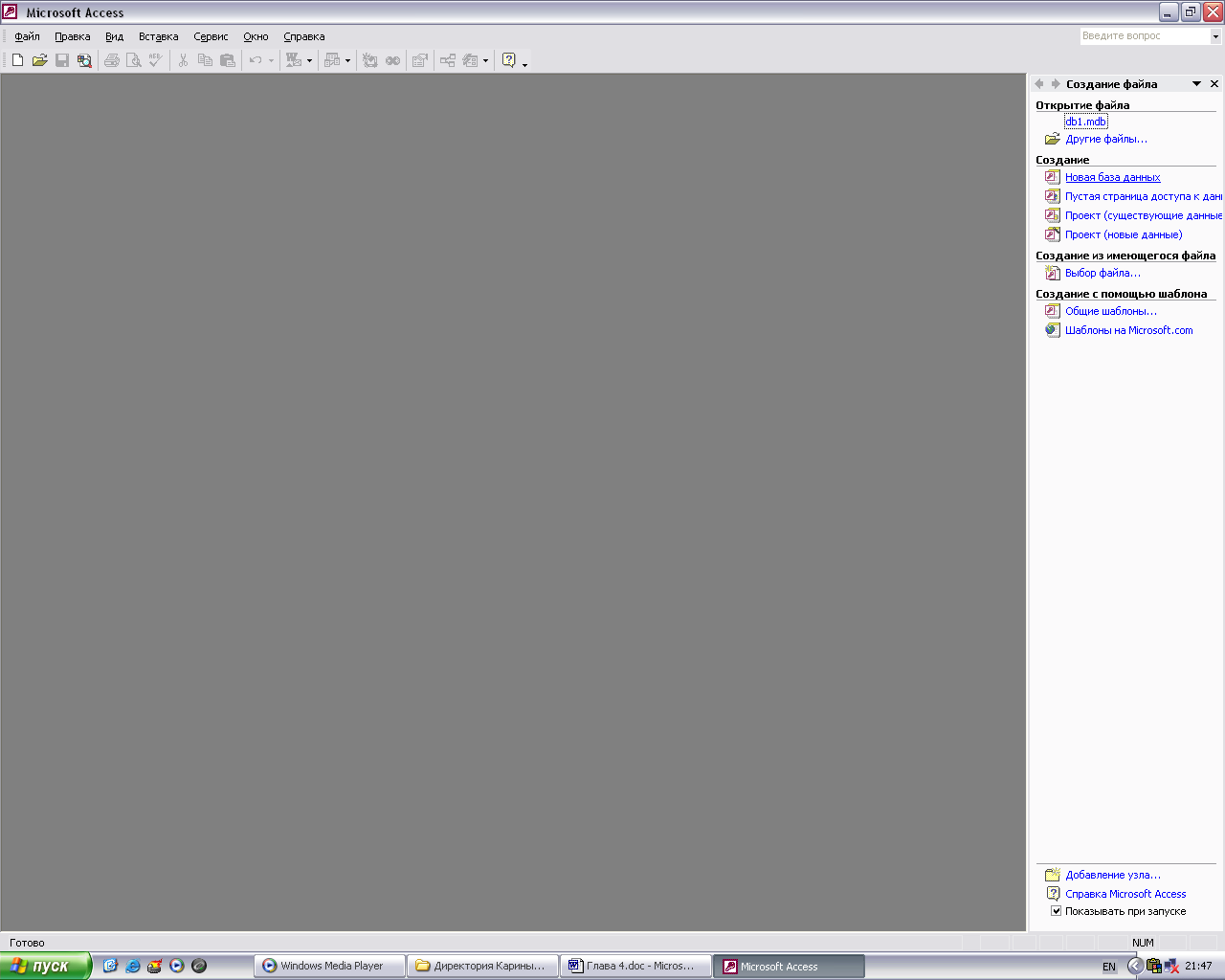Open recent file db1.mdb
Screen dimensions: 1225x980
coord(1086,122)
